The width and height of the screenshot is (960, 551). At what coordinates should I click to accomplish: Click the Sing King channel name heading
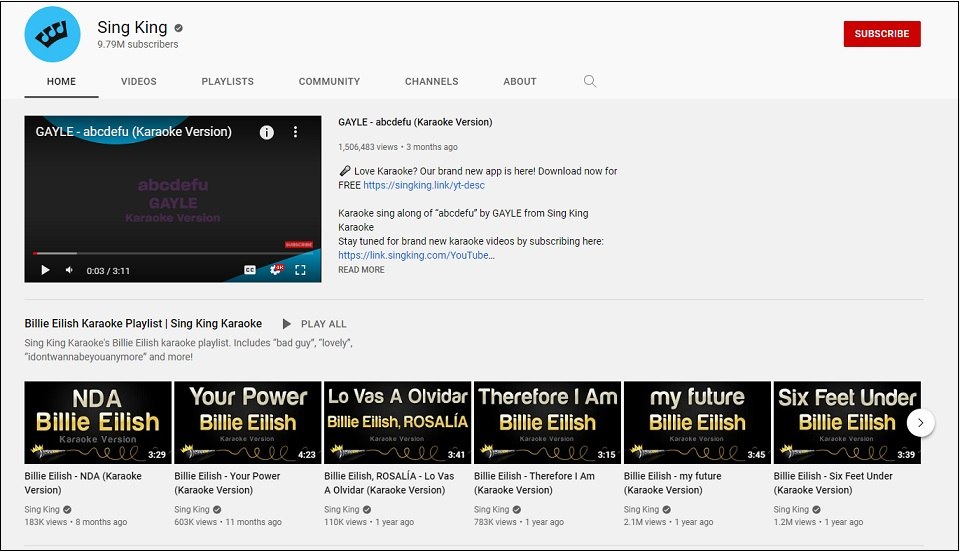(x=132, y=28)
